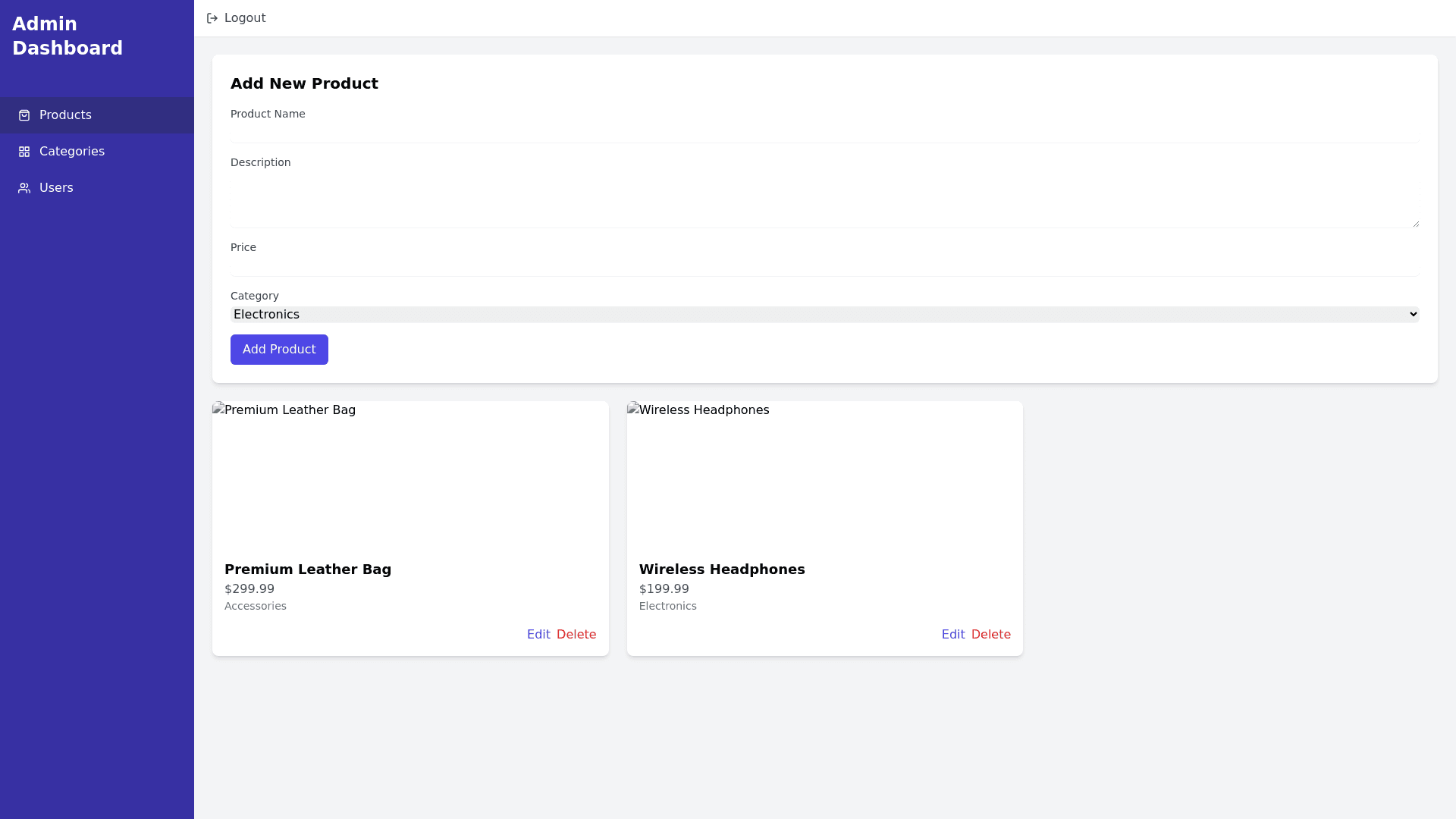Click the Category dropdown arrow
Image resolution: width=1456 pixels, height=819 pixels.
tap(1413, 314)
